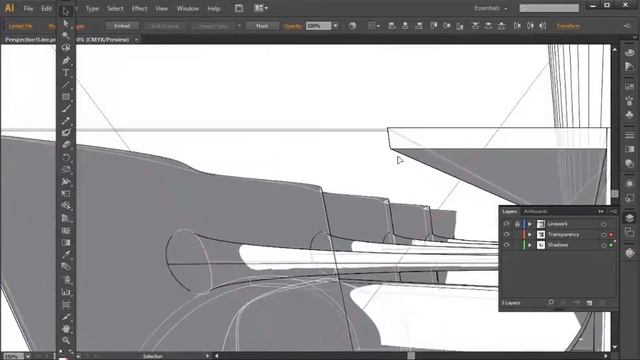Open the Effect menu
The width and height of the screenshot is (640, 360).
[139, 8]
